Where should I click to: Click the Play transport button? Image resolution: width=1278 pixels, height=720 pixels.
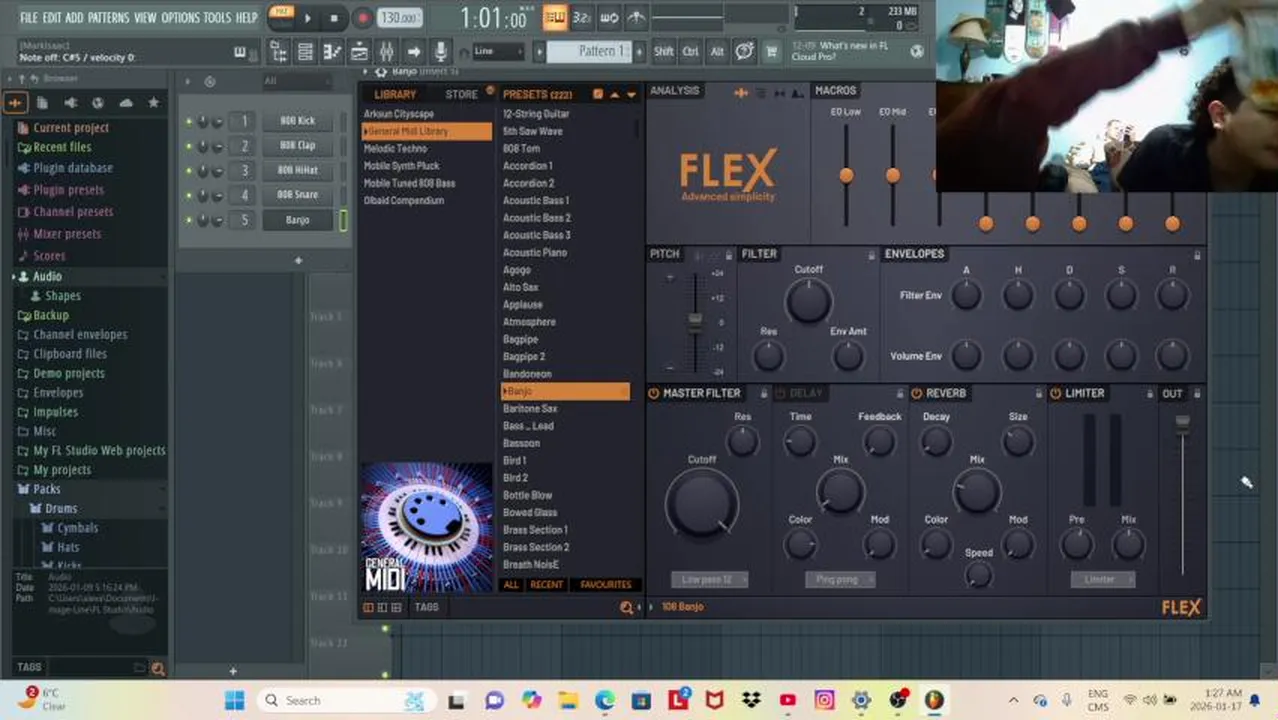(308, 17)
